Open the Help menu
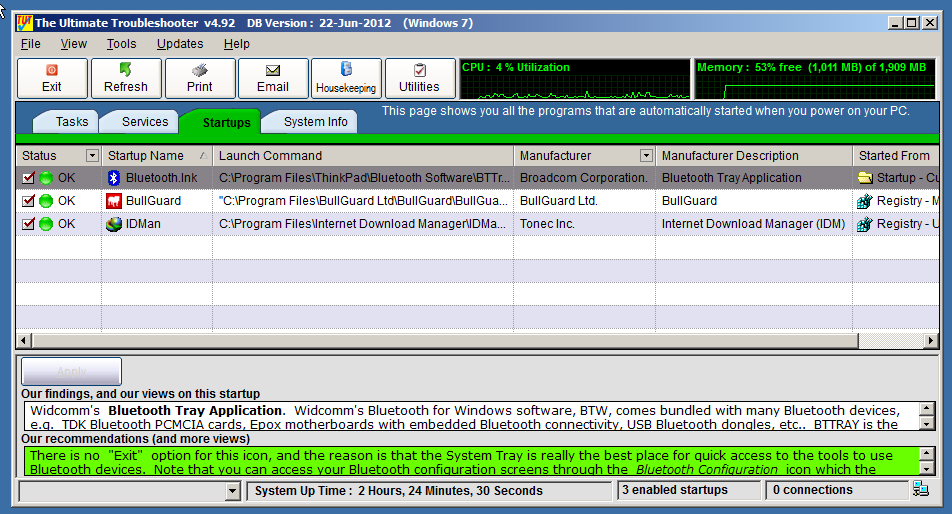This screenshot has height=514, width=952. point(236,44)
